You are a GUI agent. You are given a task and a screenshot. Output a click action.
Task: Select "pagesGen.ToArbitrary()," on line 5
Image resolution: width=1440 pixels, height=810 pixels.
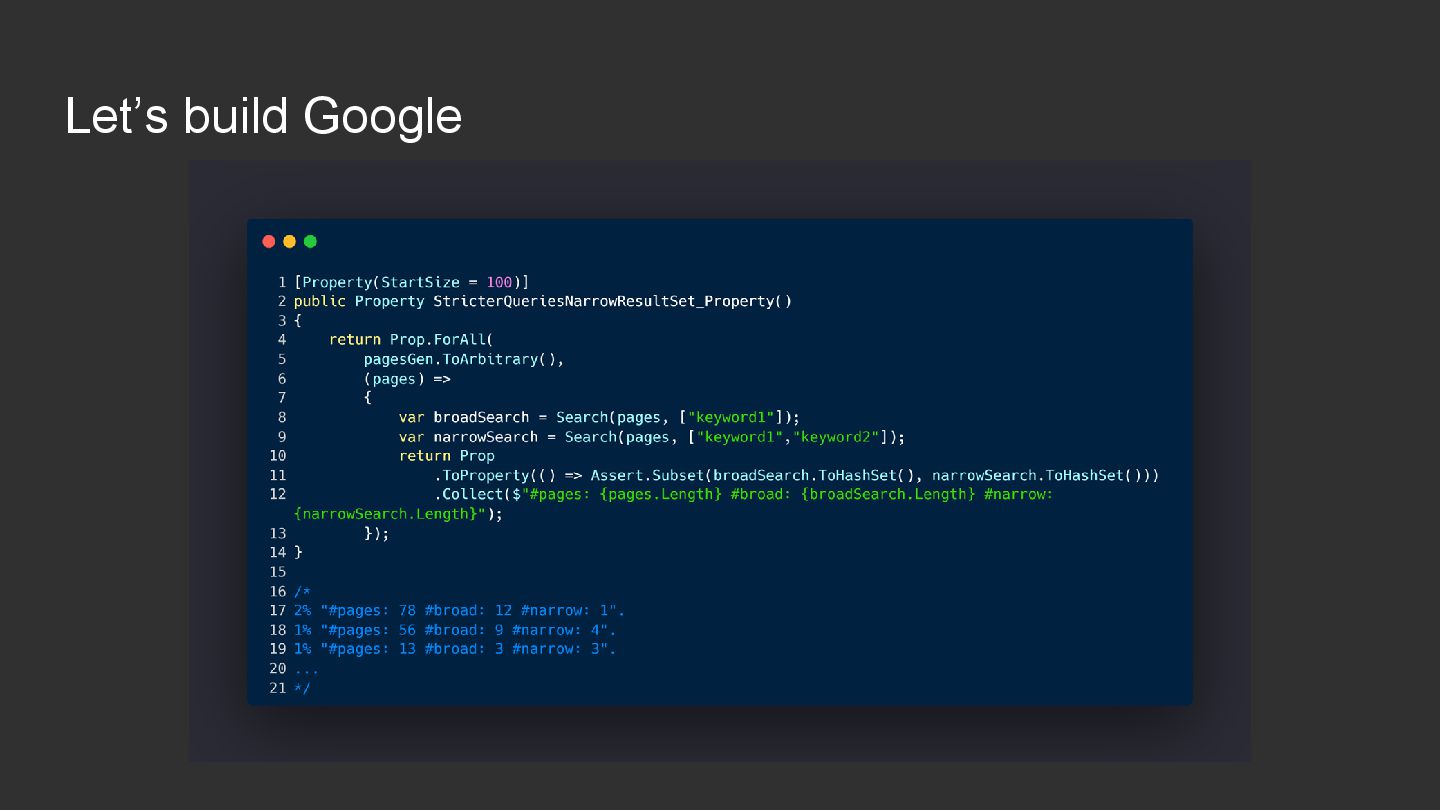pyautogui.click(x=464, y=359)
